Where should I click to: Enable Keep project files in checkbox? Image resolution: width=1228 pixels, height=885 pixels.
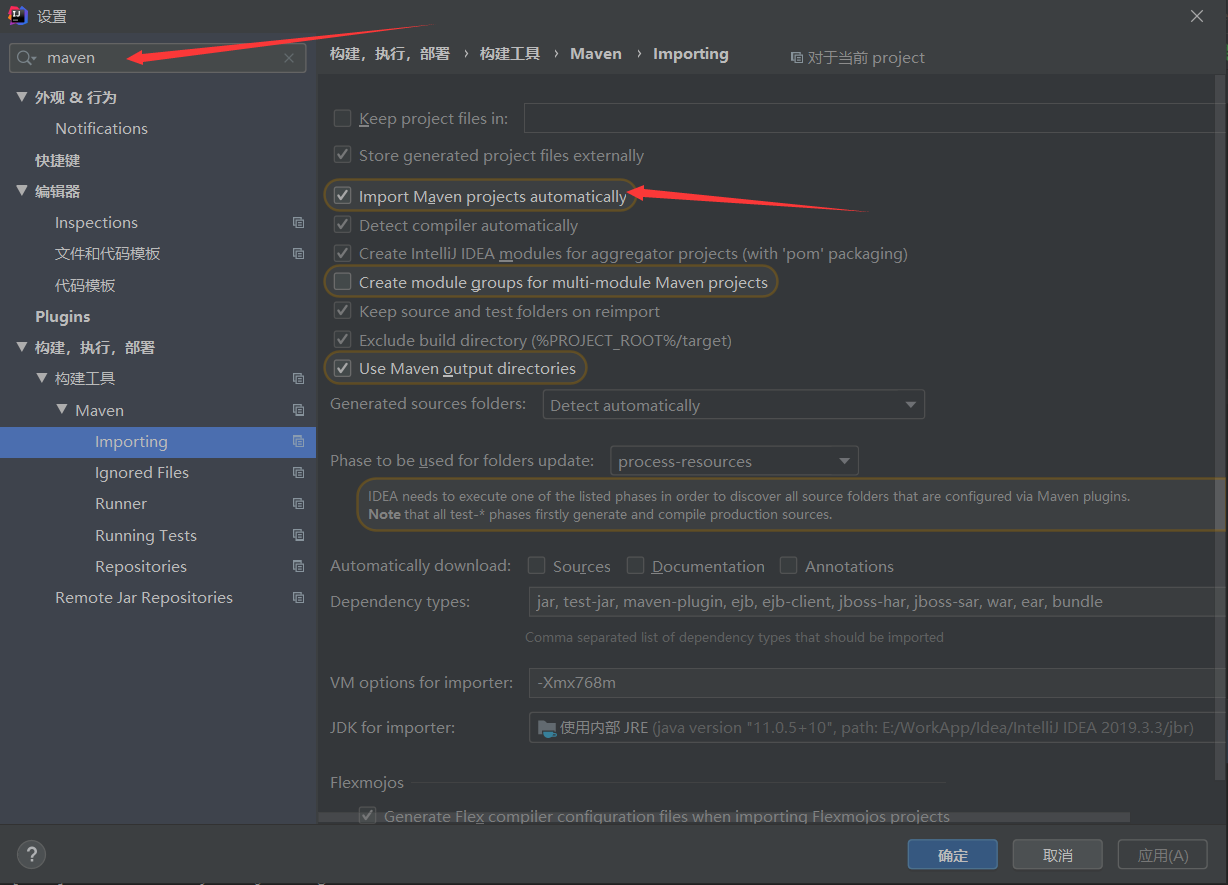coord(342,118)
